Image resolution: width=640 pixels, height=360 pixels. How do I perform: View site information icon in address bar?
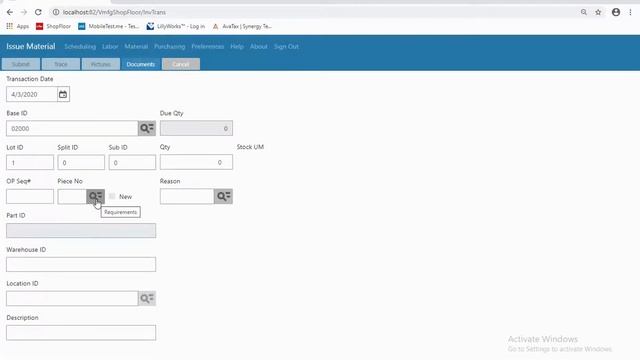coord(56,12)
